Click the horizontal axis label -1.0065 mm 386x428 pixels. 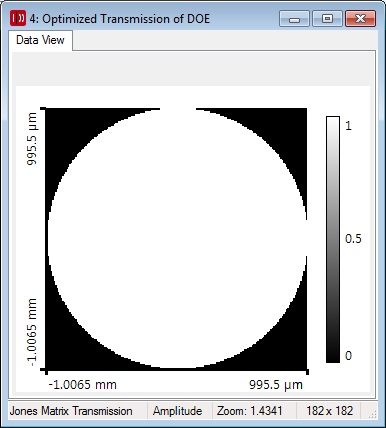[83, 385]
